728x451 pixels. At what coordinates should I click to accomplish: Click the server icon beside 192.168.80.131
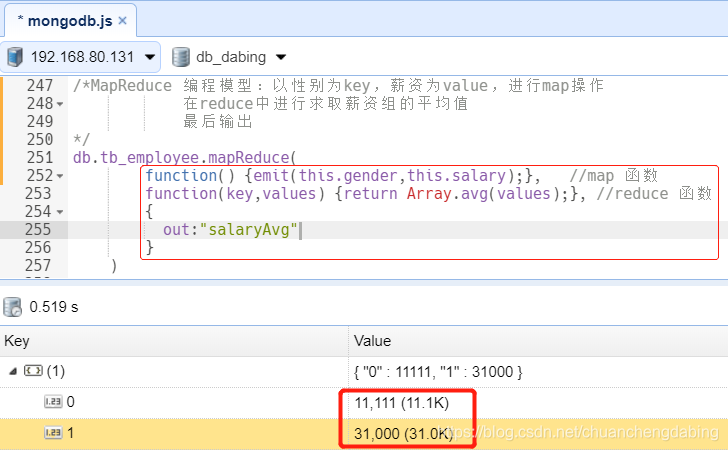(15, 57)
